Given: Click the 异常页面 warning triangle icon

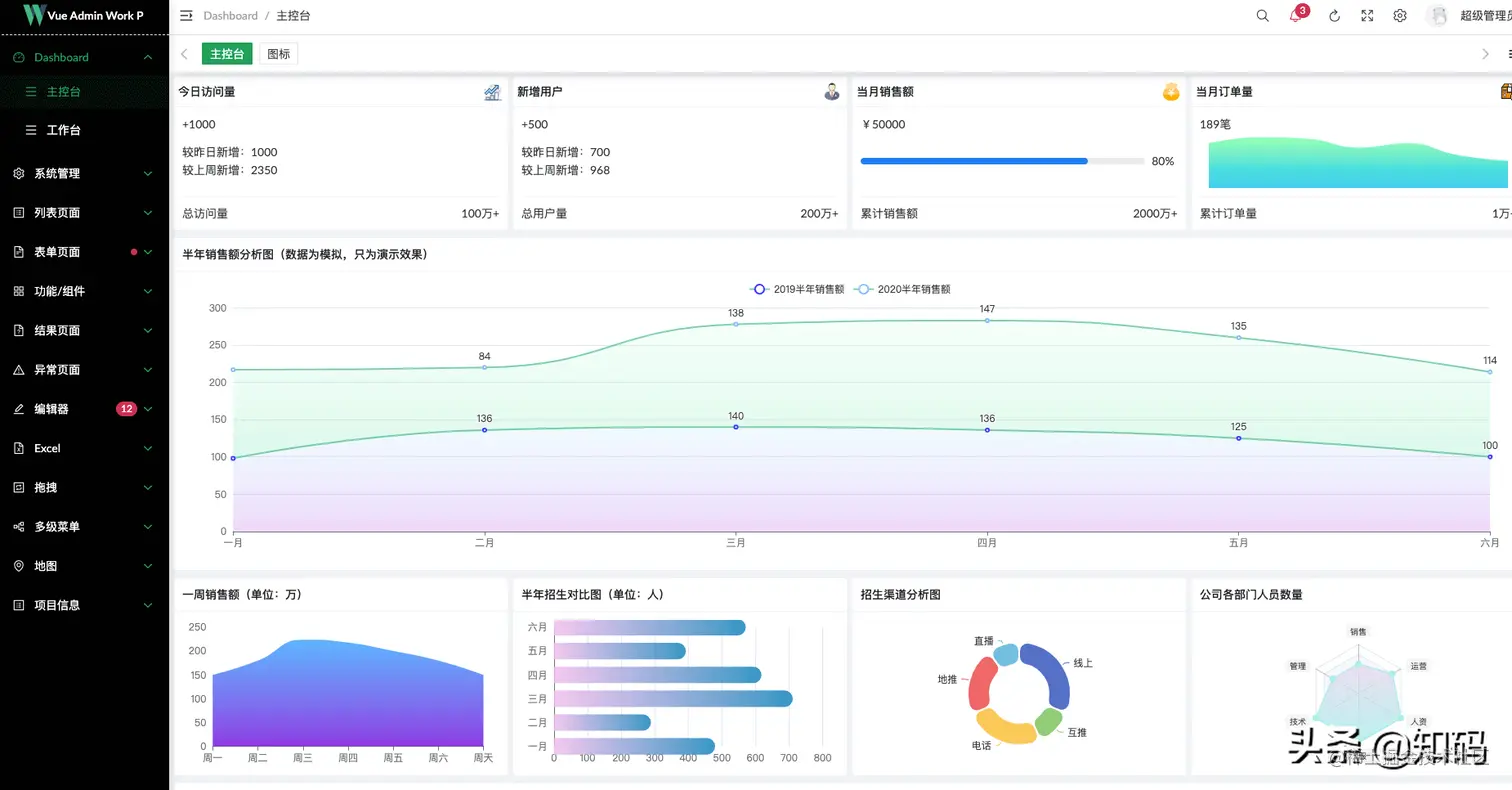Looking at the screenshot, I should click(x=19, y=370).
